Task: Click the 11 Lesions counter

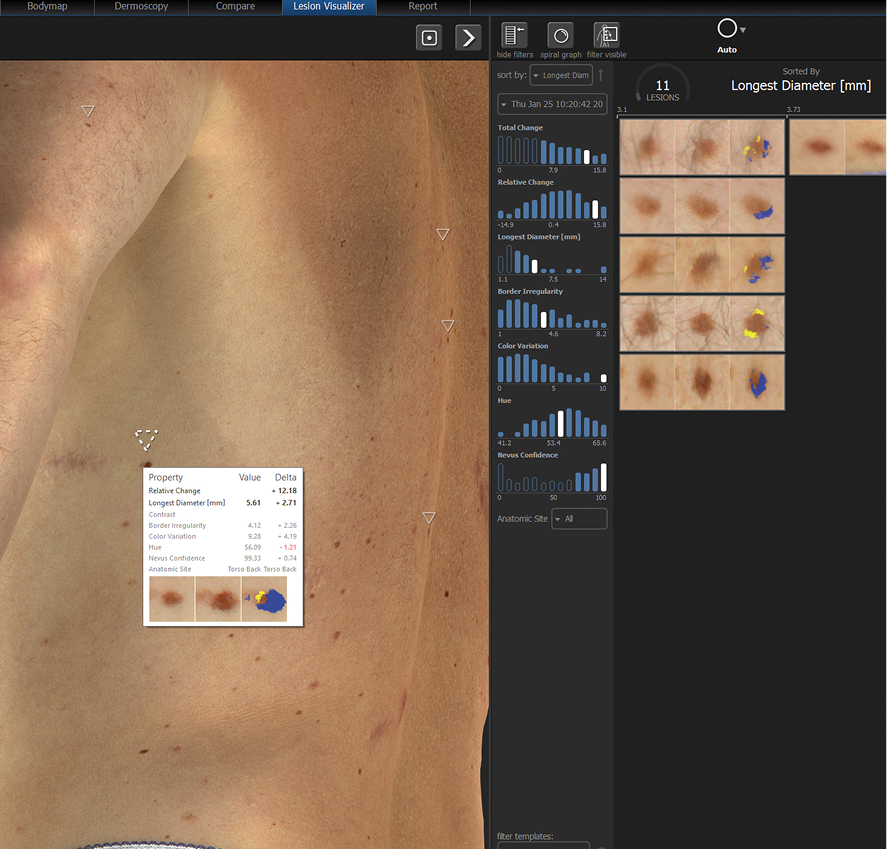Action: coord(662,89)
